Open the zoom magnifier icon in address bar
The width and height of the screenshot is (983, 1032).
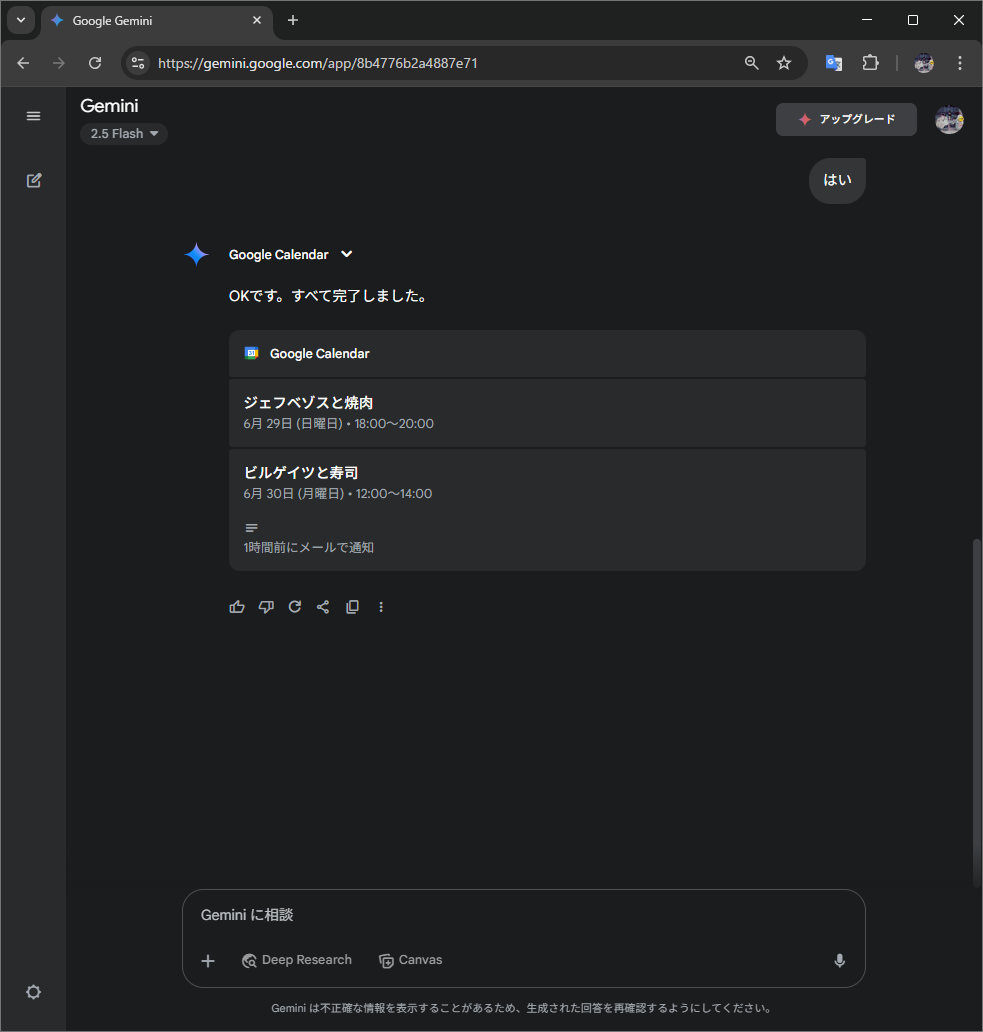coord(751,63)
